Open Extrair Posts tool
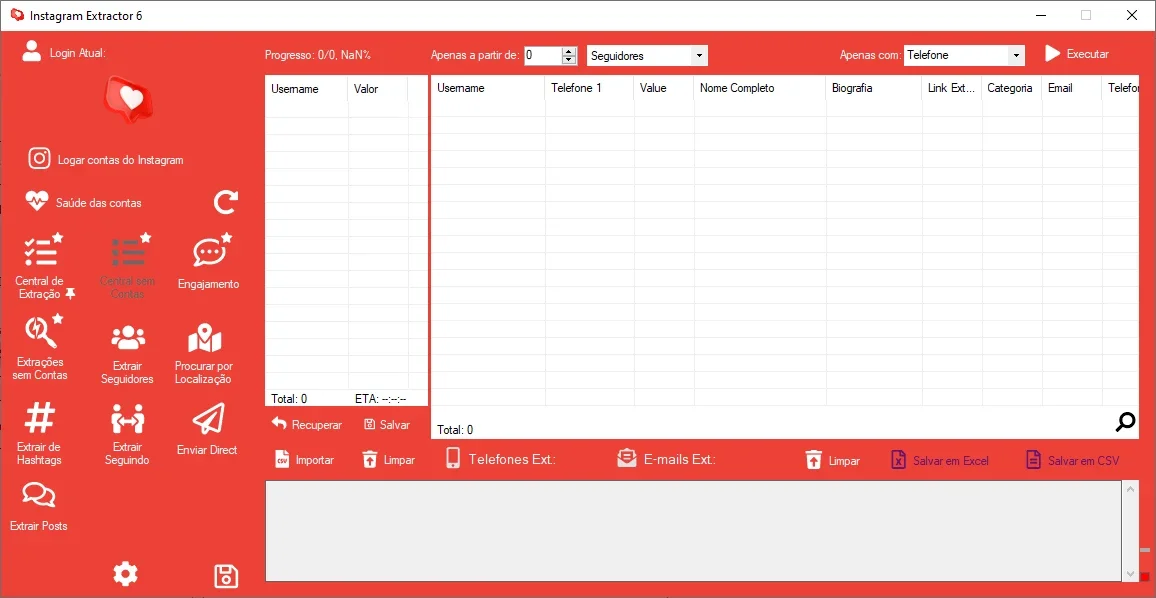 38,507
